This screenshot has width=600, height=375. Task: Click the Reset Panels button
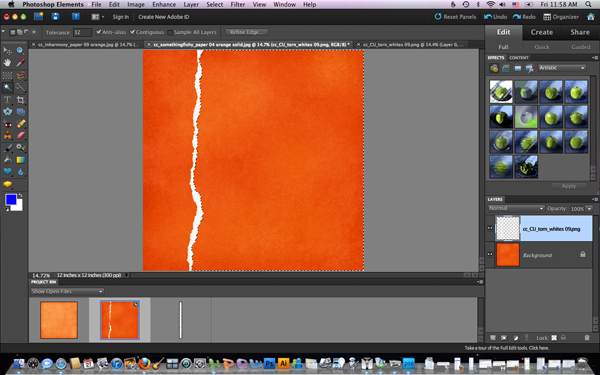coord(455,17)
